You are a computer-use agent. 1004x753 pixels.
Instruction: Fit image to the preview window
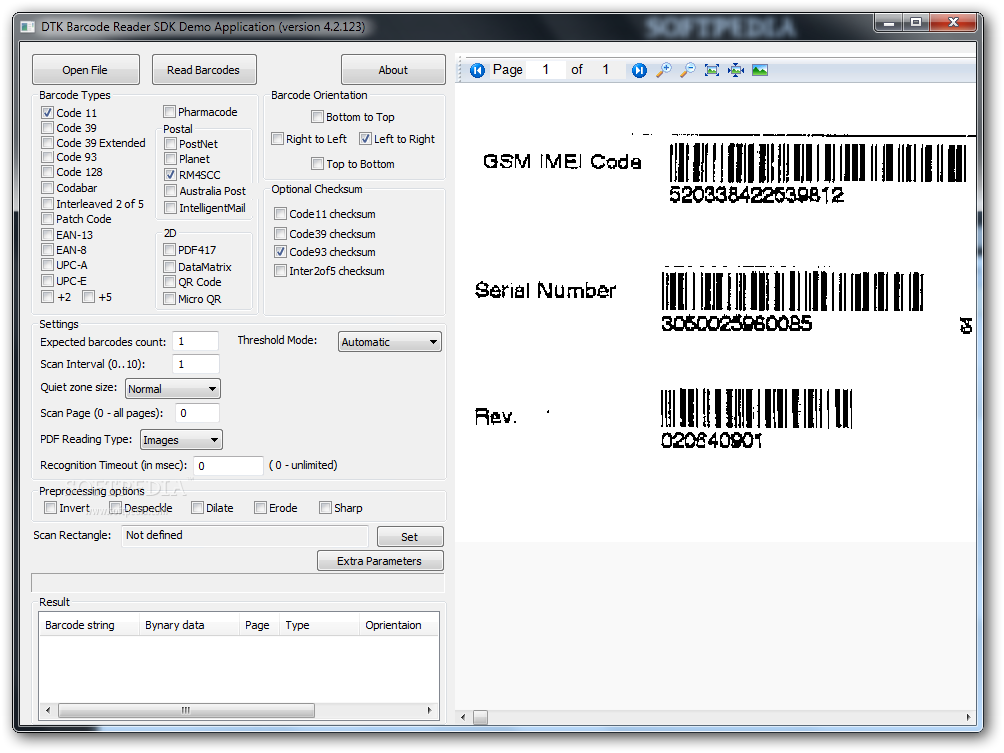click(x=713, y=70)
